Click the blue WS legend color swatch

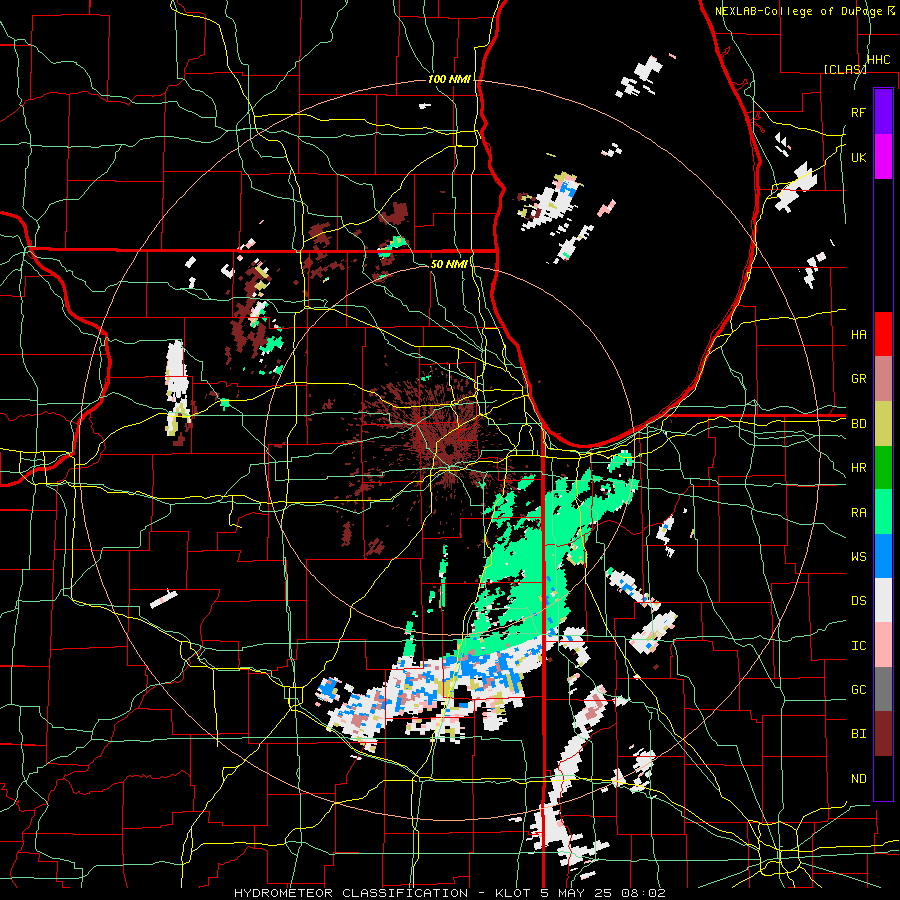click(x=883, y=556)
